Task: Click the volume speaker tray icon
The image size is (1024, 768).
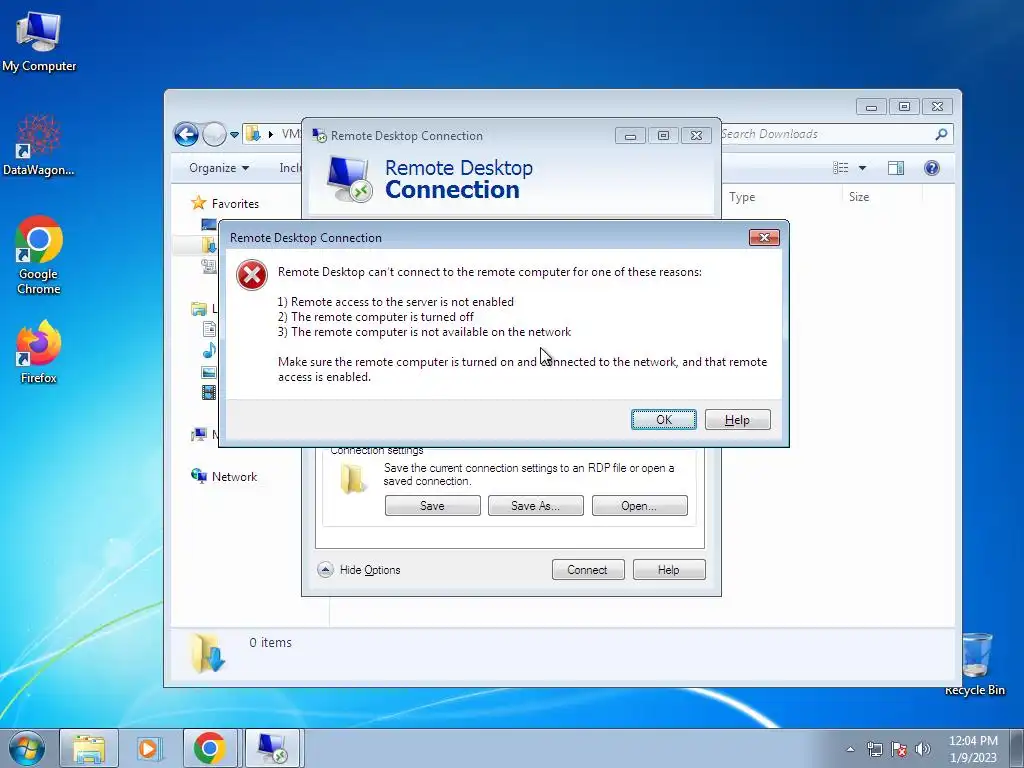Action: pyautogui.click(x=923, y=749)
